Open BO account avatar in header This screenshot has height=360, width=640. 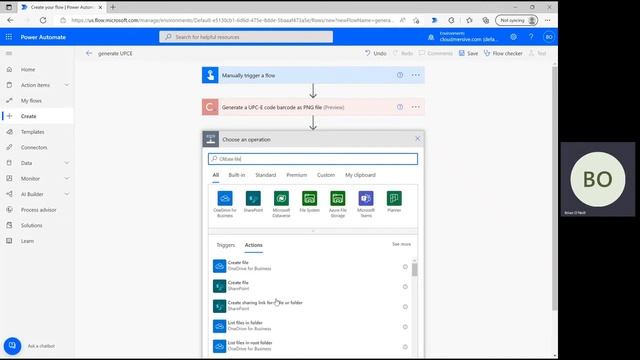549,37
